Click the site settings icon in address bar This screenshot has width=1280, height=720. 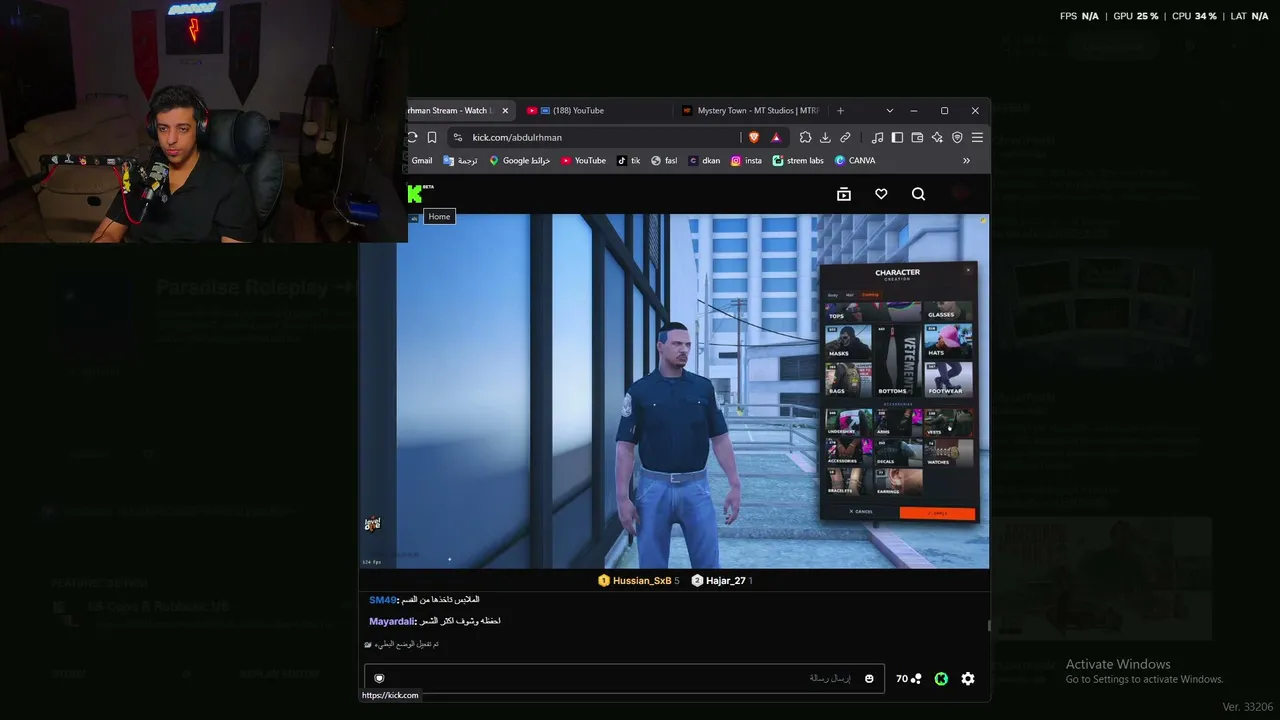[458, 137]
